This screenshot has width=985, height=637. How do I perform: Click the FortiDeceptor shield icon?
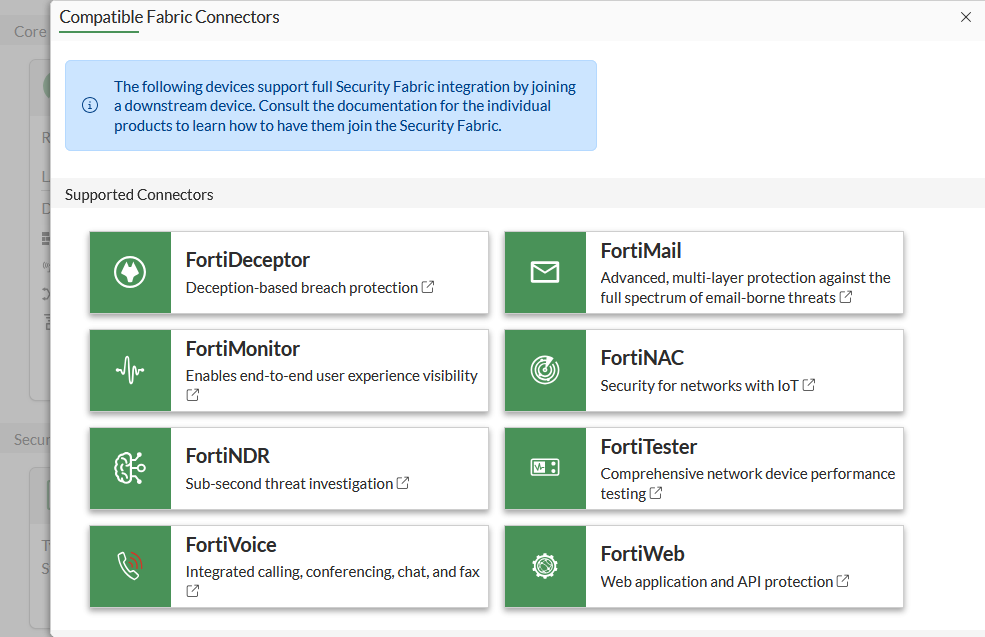130,272
